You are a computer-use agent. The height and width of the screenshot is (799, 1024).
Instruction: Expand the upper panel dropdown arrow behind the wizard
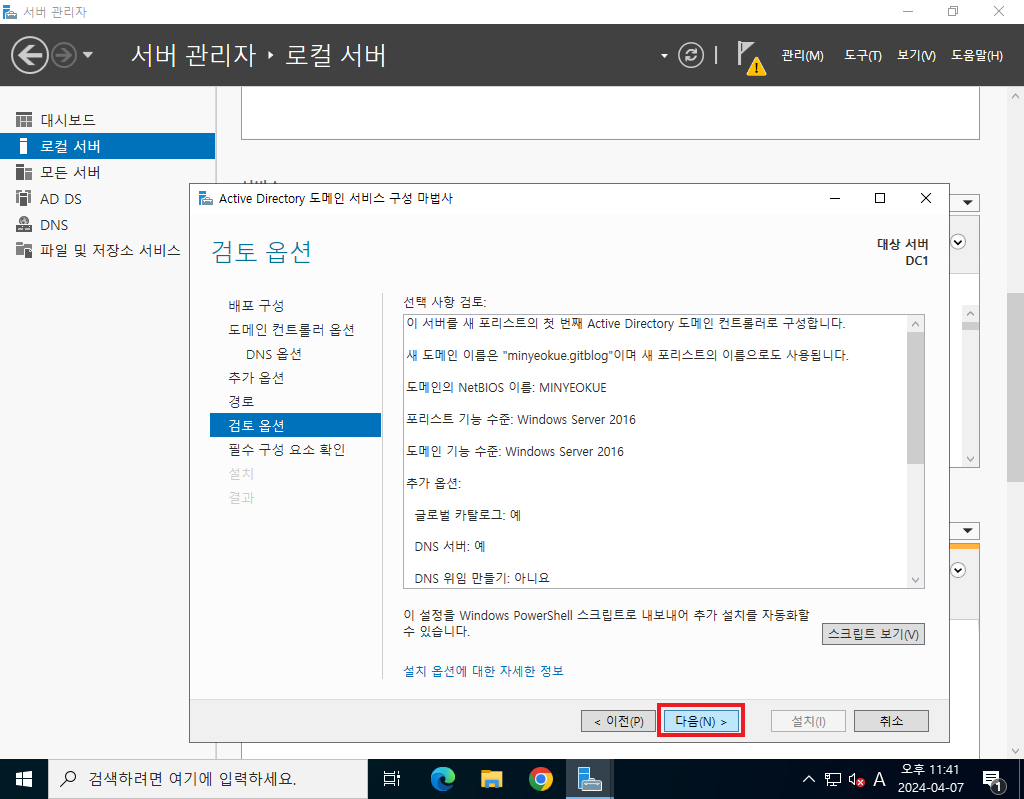click(968, 203)
